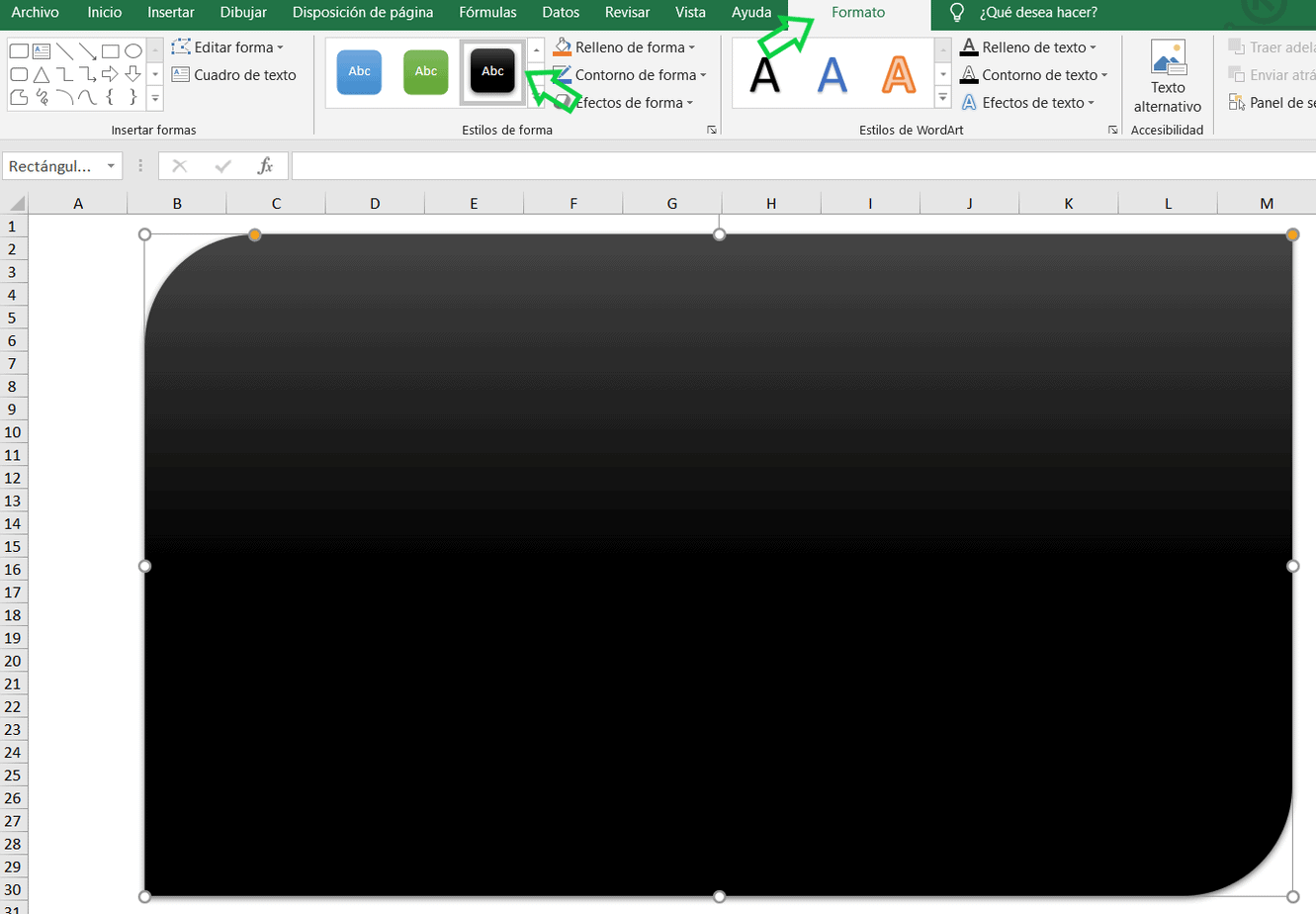Screen dimensions: 1316x914
Task: Click the left yellow corner-adjust handle
Action: tap(254, 234)
